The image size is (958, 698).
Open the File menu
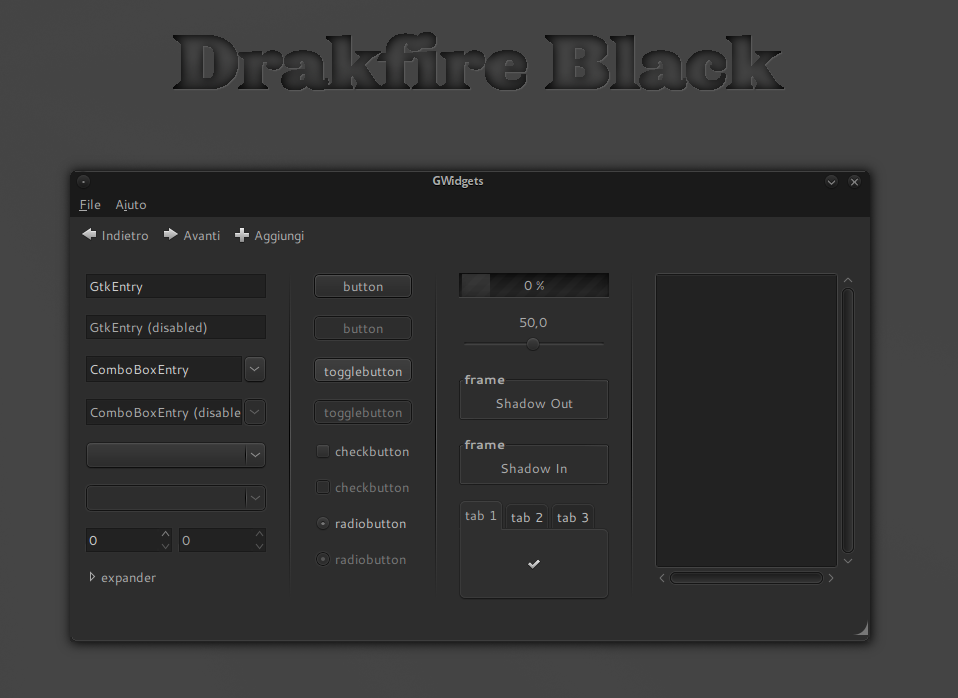[90, 205]
